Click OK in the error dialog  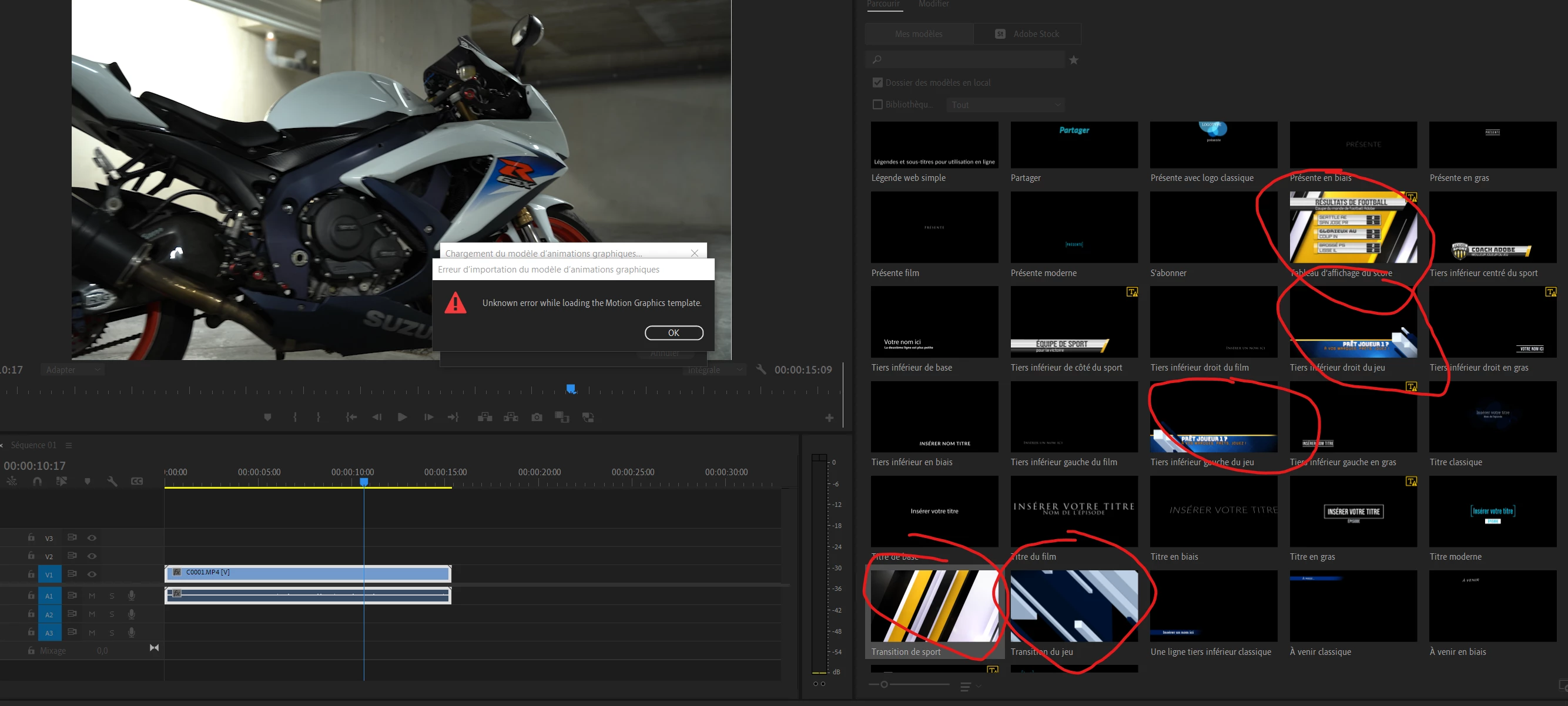(674, 332)
